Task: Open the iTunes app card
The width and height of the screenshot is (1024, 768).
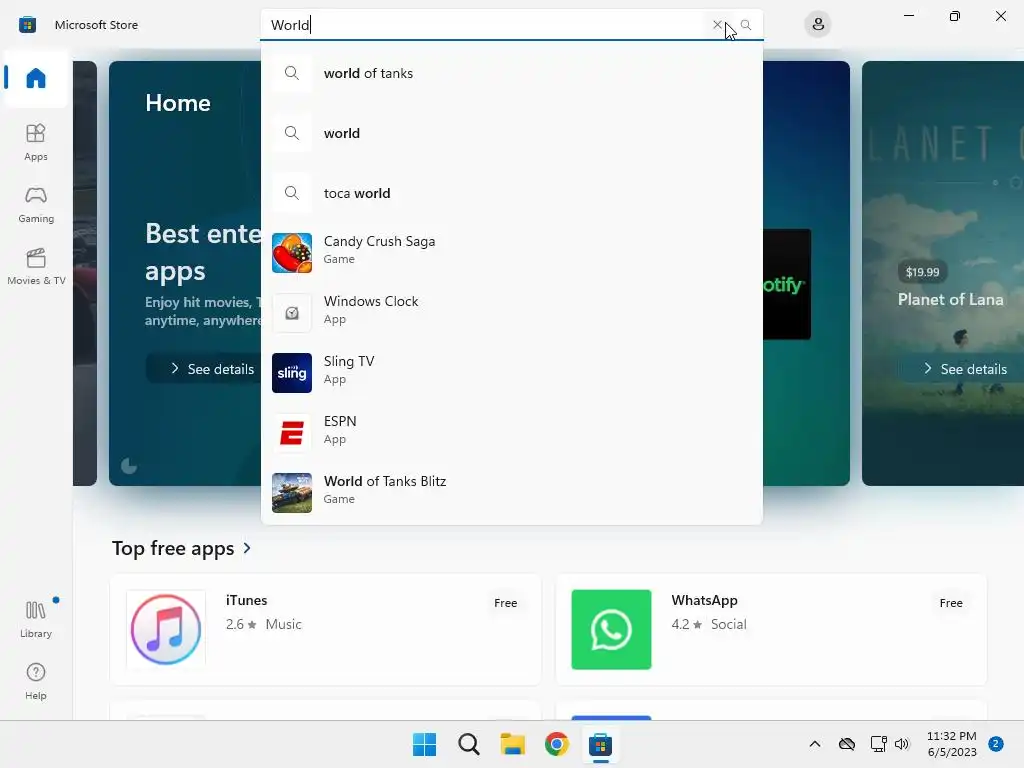Action: [x=326, y=630]
